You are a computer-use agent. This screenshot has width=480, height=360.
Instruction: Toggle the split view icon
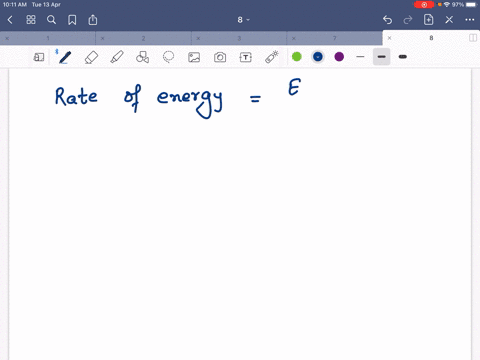(473, 38)
